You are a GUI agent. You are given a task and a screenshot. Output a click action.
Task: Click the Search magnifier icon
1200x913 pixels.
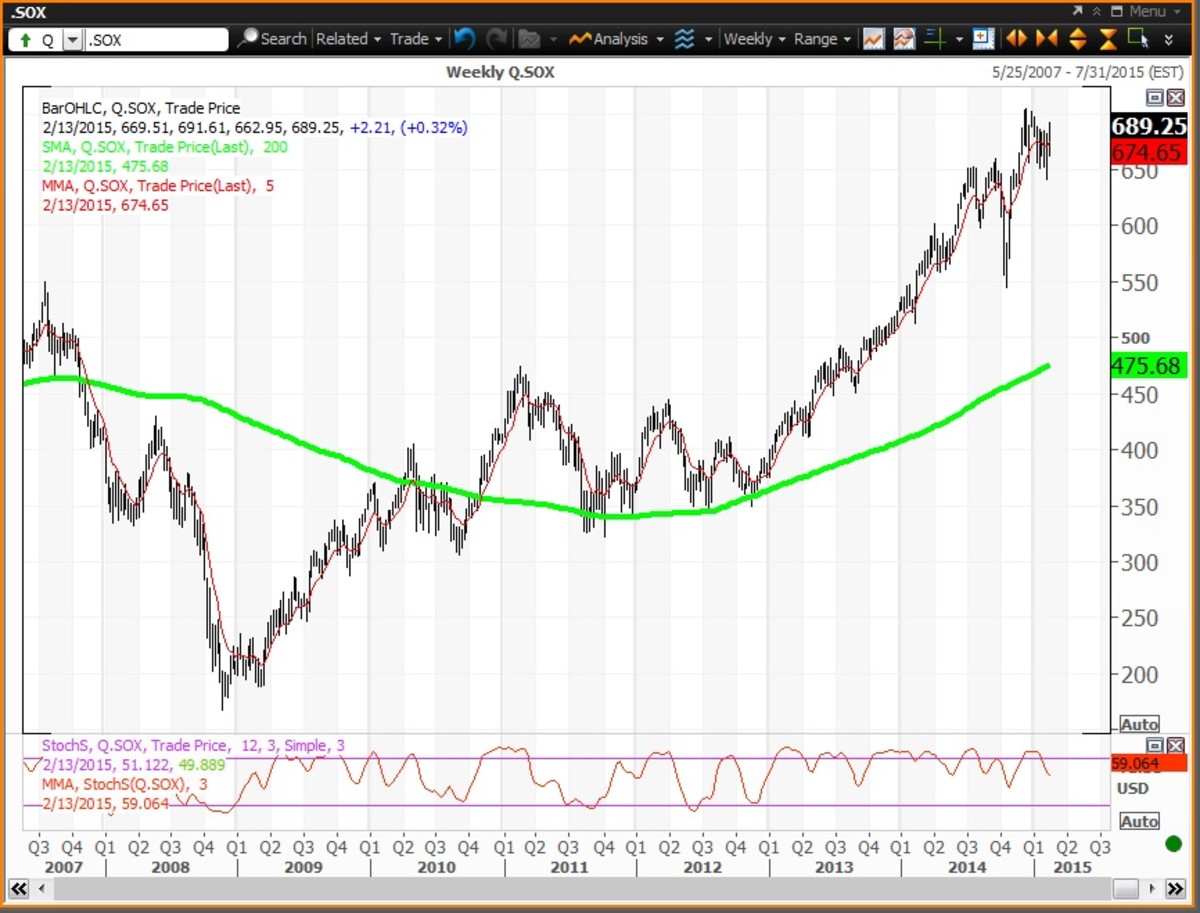pos(248,39)
